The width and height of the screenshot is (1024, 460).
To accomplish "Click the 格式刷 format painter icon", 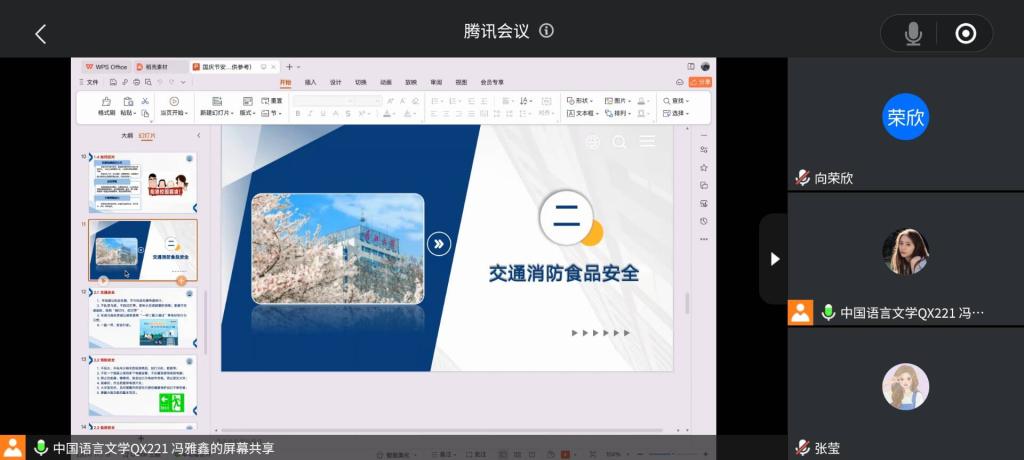I will click(106, 102).
